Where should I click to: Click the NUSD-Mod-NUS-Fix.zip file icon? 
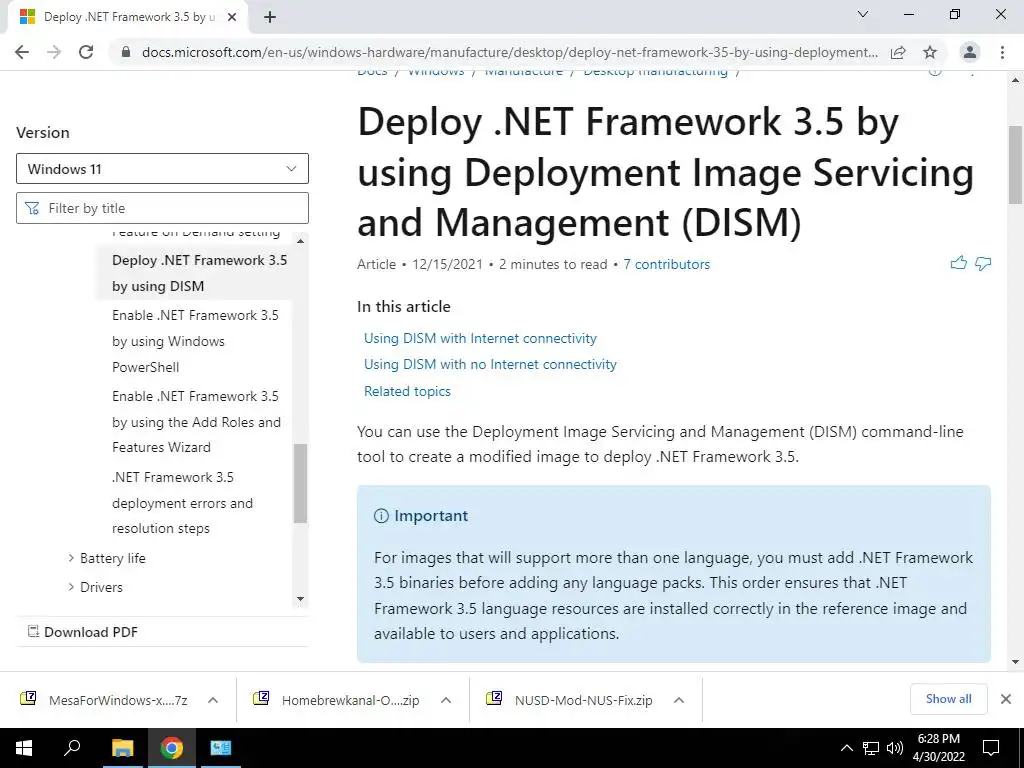coord(494,699)
